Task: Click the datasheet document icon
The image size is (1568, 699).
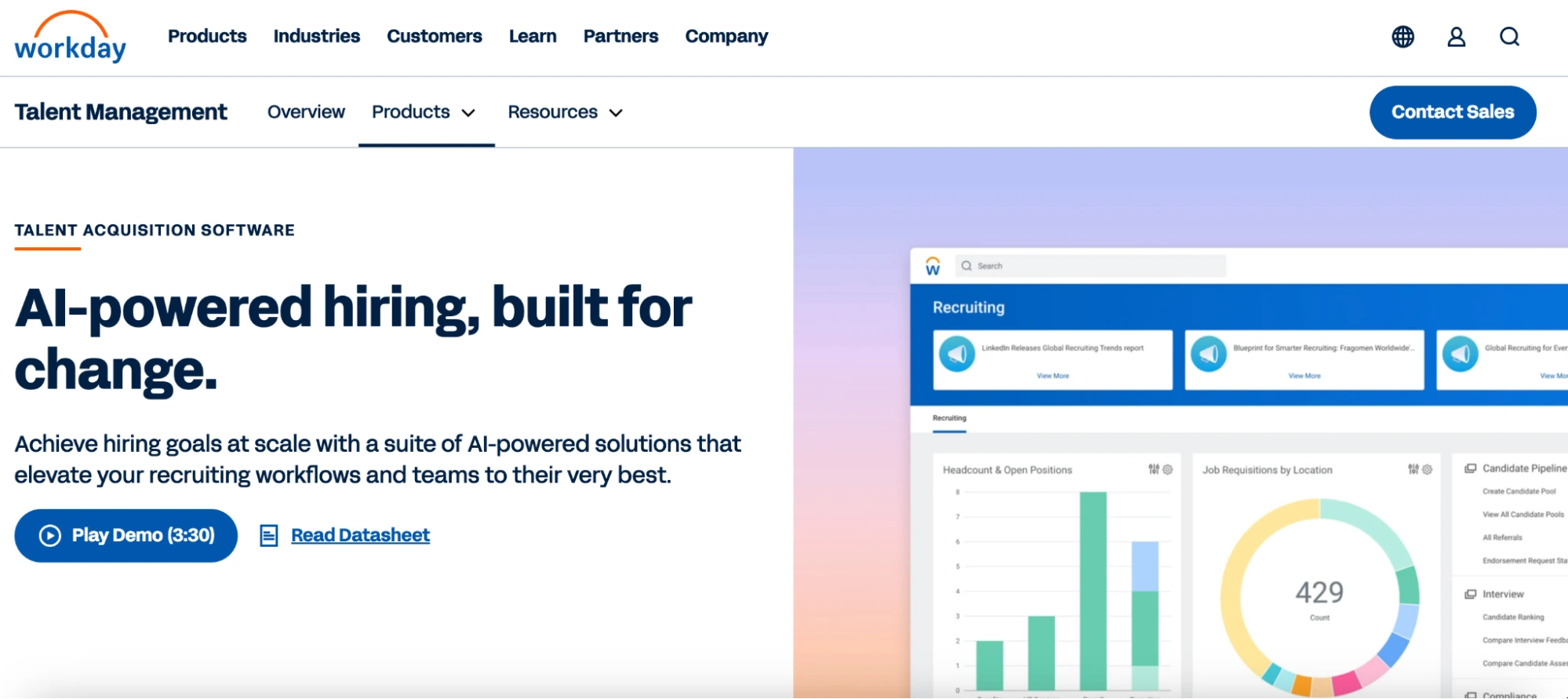Action: [x=269, y=536]
